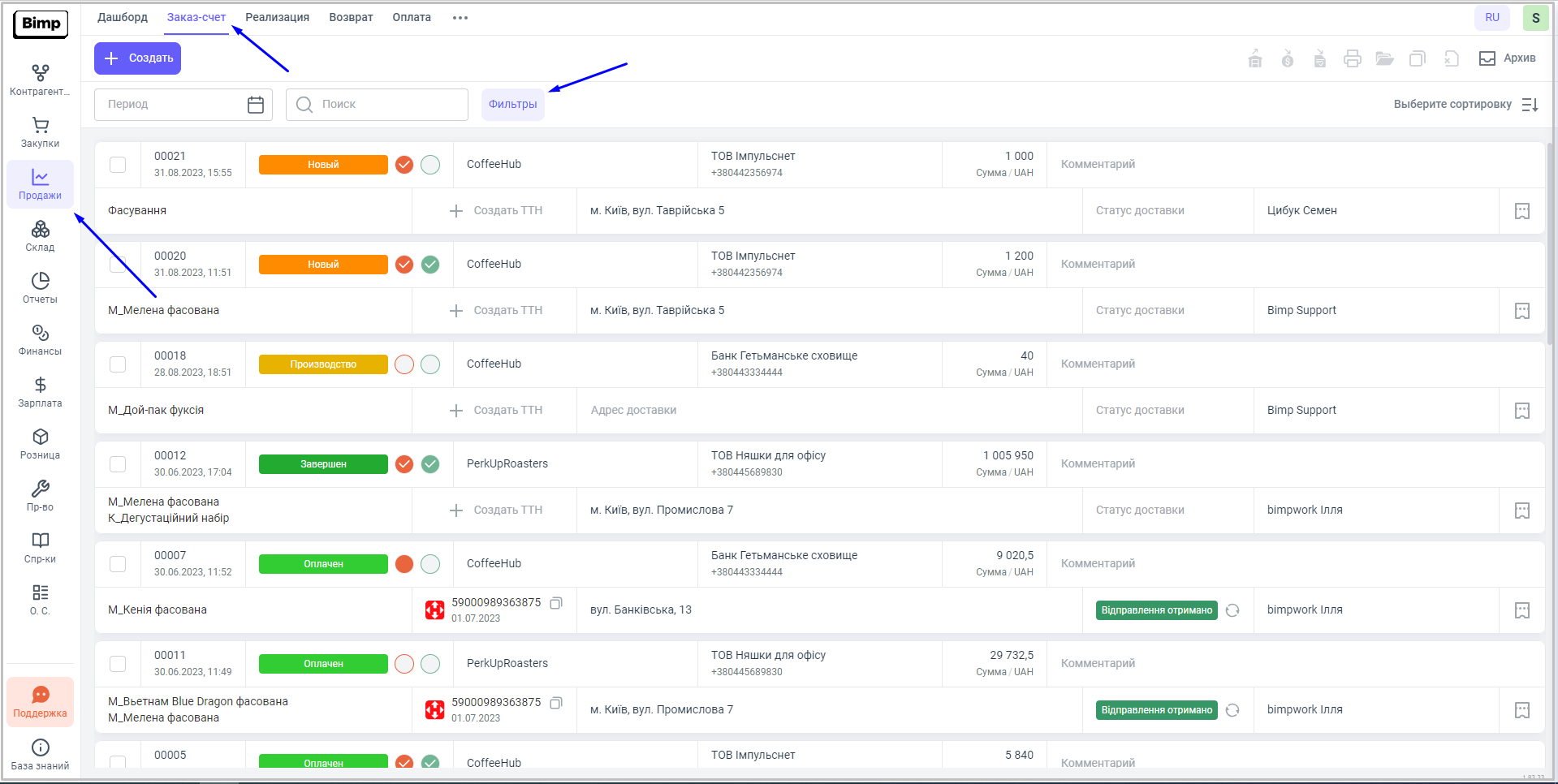Image resolution: width=1558 pixels, height=784 pixels.
Task: Switch to the Оплата tab
Action: [412, 18]
